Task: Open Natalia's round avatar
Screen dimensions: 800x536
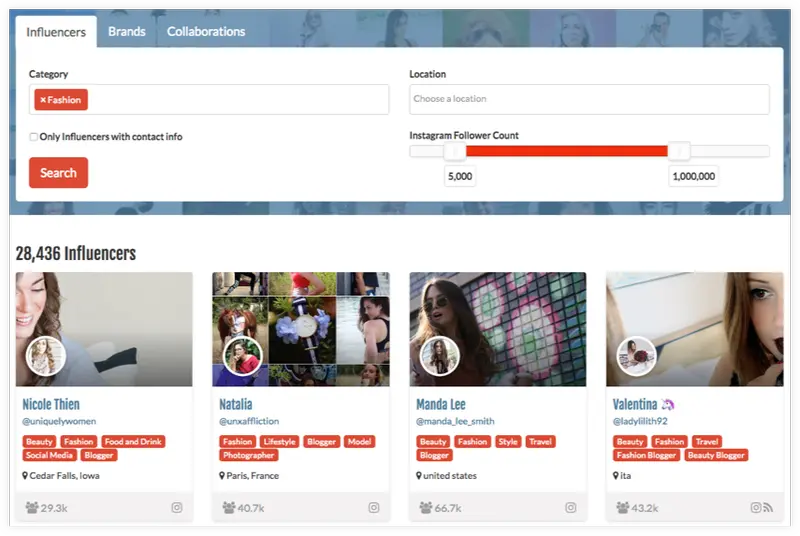Action: coord(243,356)
